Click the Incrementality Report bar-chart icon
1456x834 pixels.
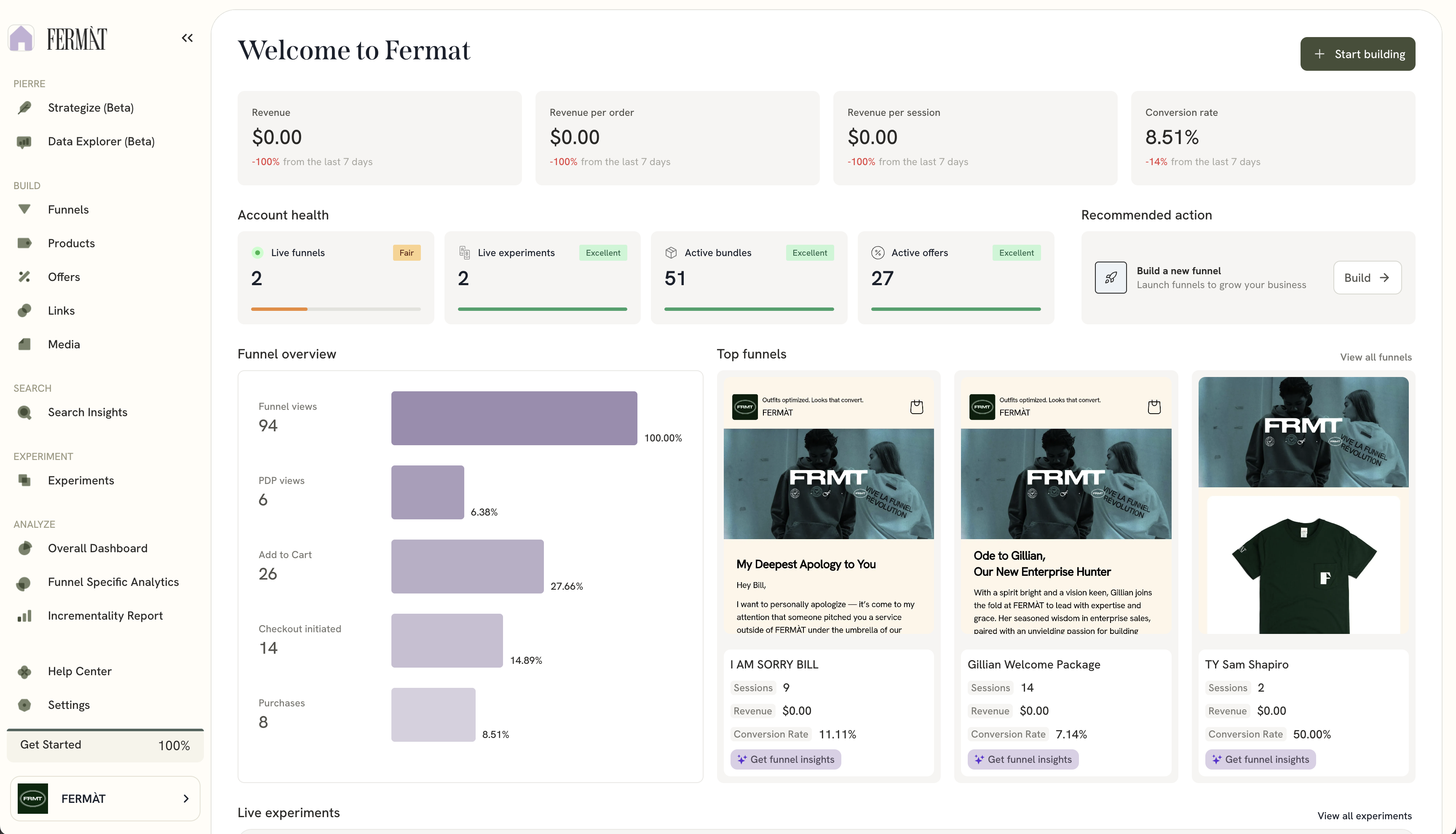(x=24, y=616)
